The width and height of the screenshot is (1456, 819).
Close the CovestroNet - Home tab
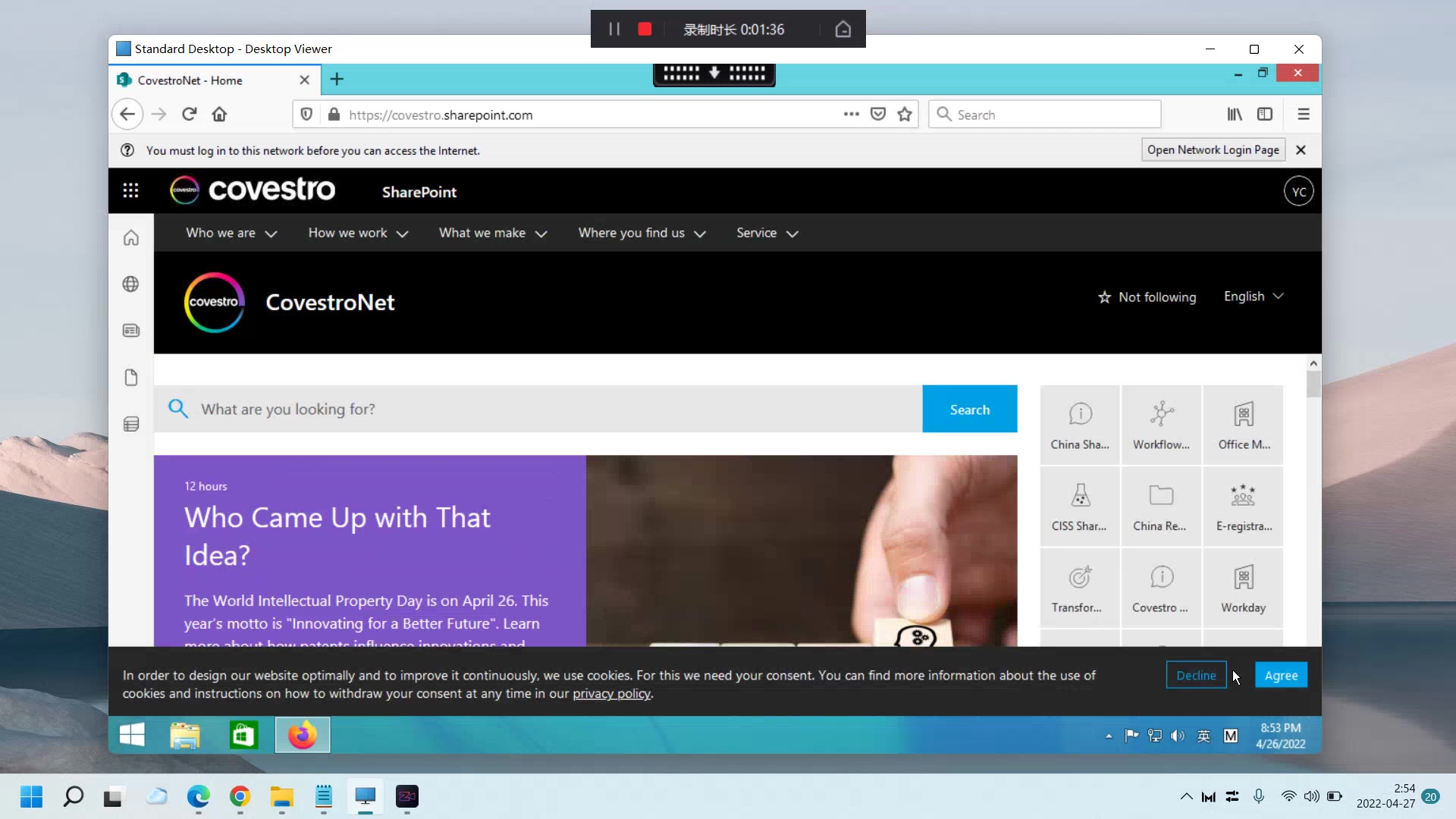click(x=304, y=80)
